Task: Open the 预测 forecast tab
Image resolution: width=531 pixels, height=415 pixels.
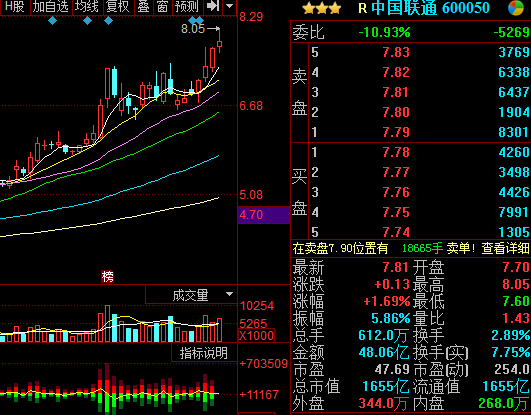Action: pos(187,6)
